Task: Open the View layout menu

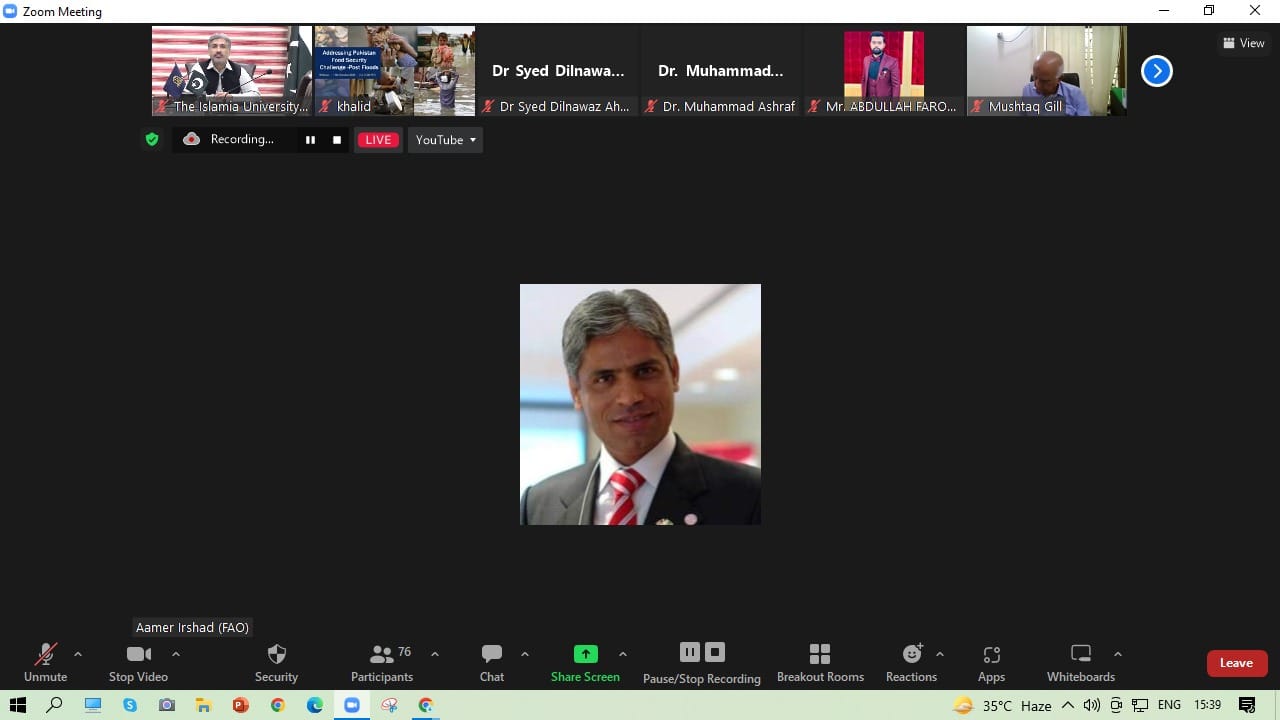Action: point(1243,43)
